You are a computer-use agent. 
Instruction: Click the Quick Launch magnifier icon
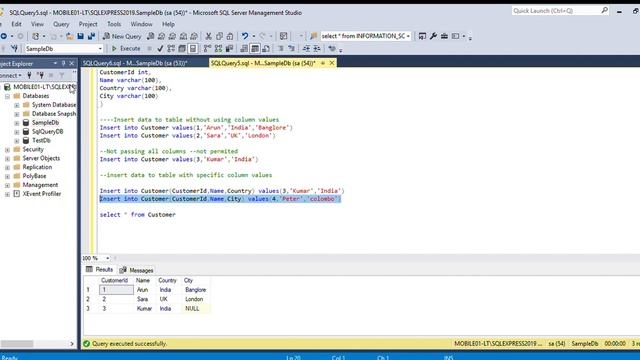click(x=604, y=11)
